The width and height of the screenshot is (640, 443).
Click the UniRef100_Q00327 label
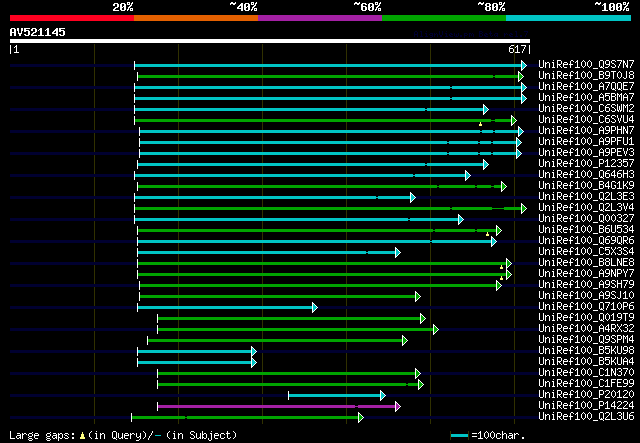(586, 218)
